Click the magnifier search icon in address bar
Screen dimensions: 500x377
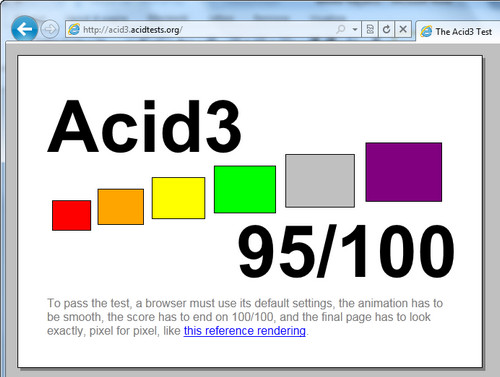[341, 29]
